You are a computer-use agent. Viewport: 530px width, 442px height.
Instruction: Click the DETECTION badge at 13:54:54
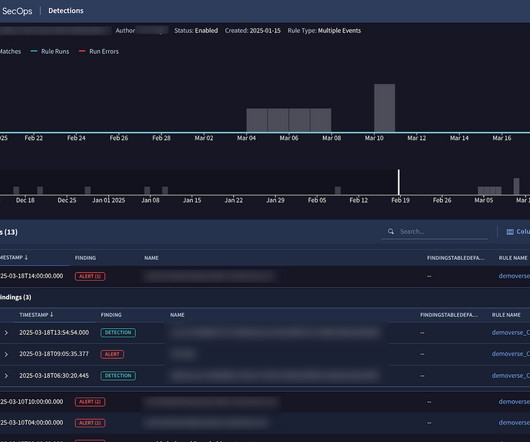pyautogui.click(x=118, y=333)
